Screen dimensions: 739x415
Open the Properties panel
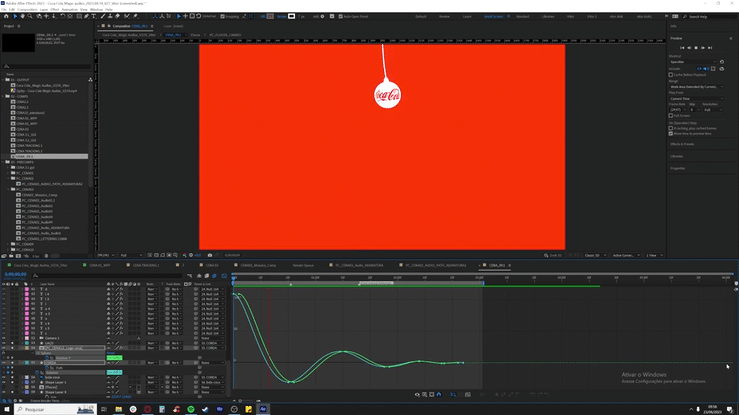click(x=678, y=168)
